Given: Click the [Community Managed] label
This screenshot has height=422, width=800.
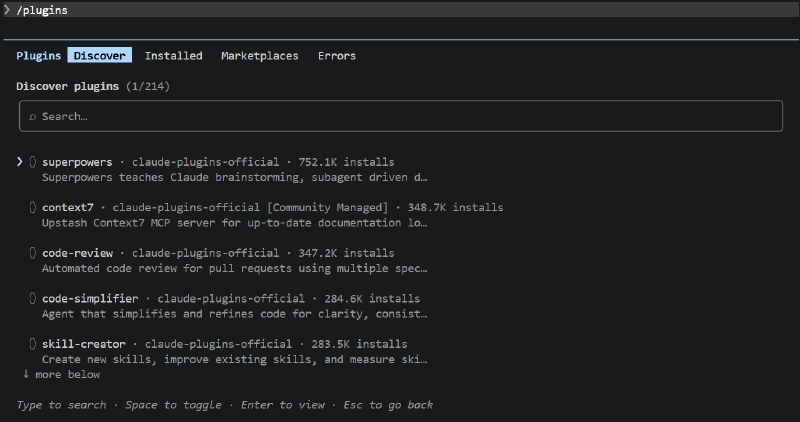Looking at the screenshot, I should click(328, 208).
